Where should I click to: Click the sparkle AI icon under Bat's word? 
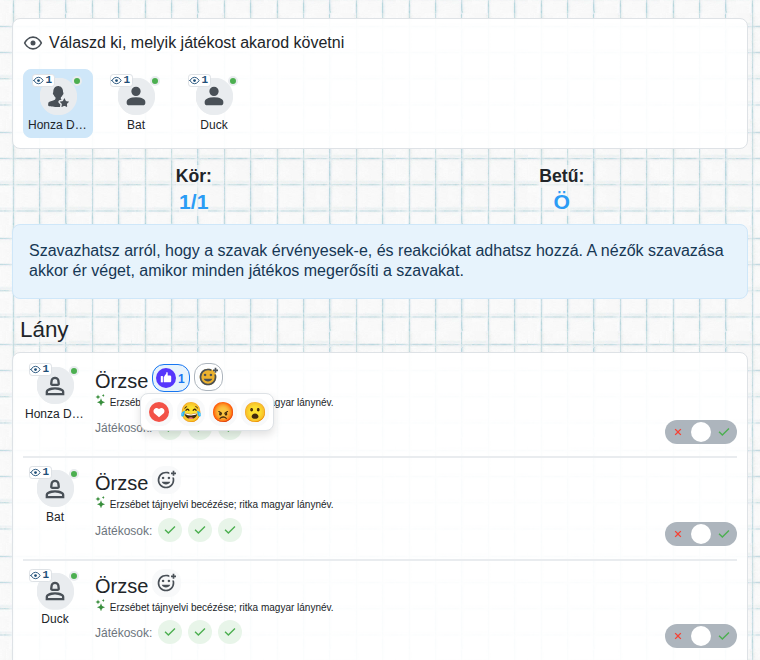100,503
